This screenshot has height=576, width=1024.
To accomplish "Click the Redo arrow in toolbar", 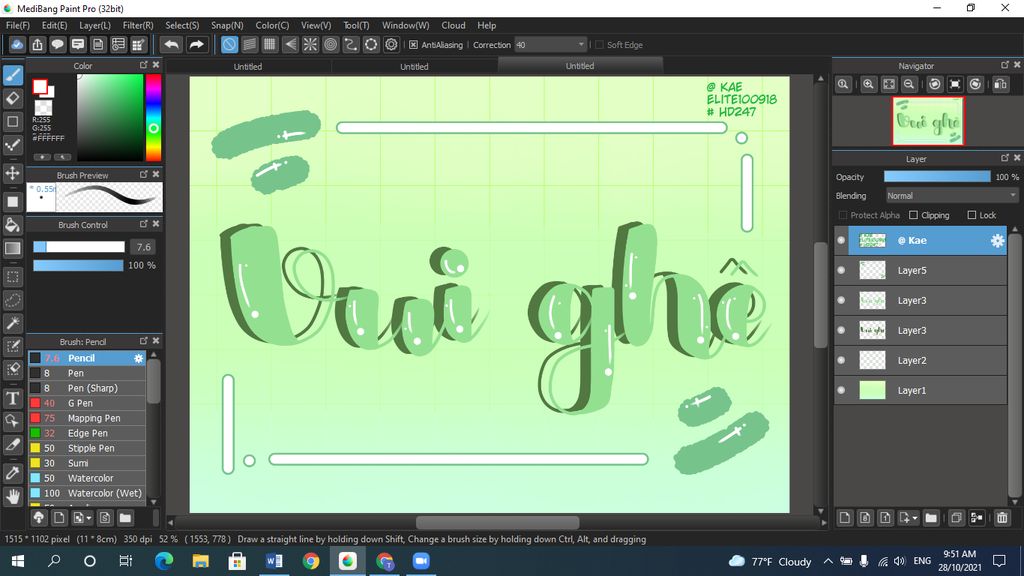I will coord(196,44).
